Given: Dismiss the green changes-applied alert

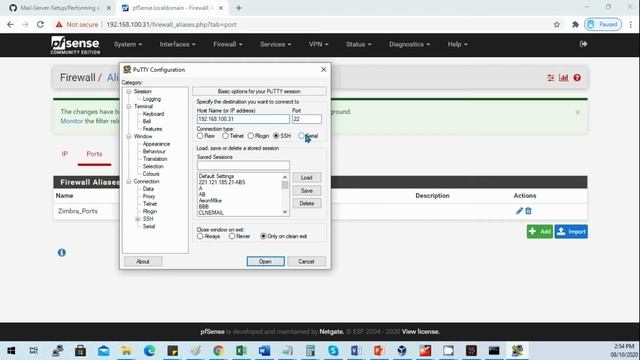Looking at the screenshot, I should point(578,112).
